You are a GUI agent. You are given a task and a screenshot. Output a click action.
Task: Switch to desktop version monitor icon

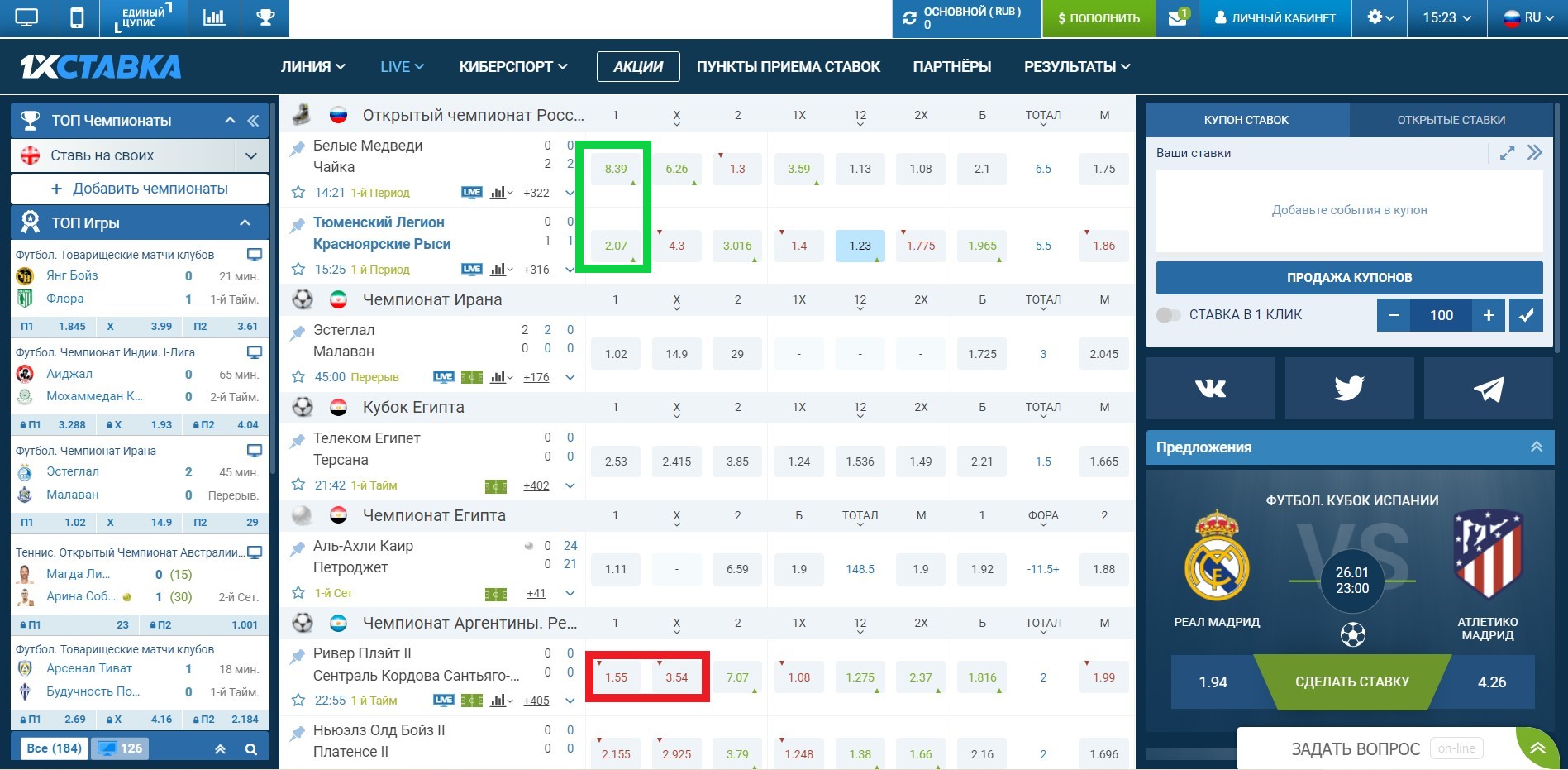click(x=26, y=18)
